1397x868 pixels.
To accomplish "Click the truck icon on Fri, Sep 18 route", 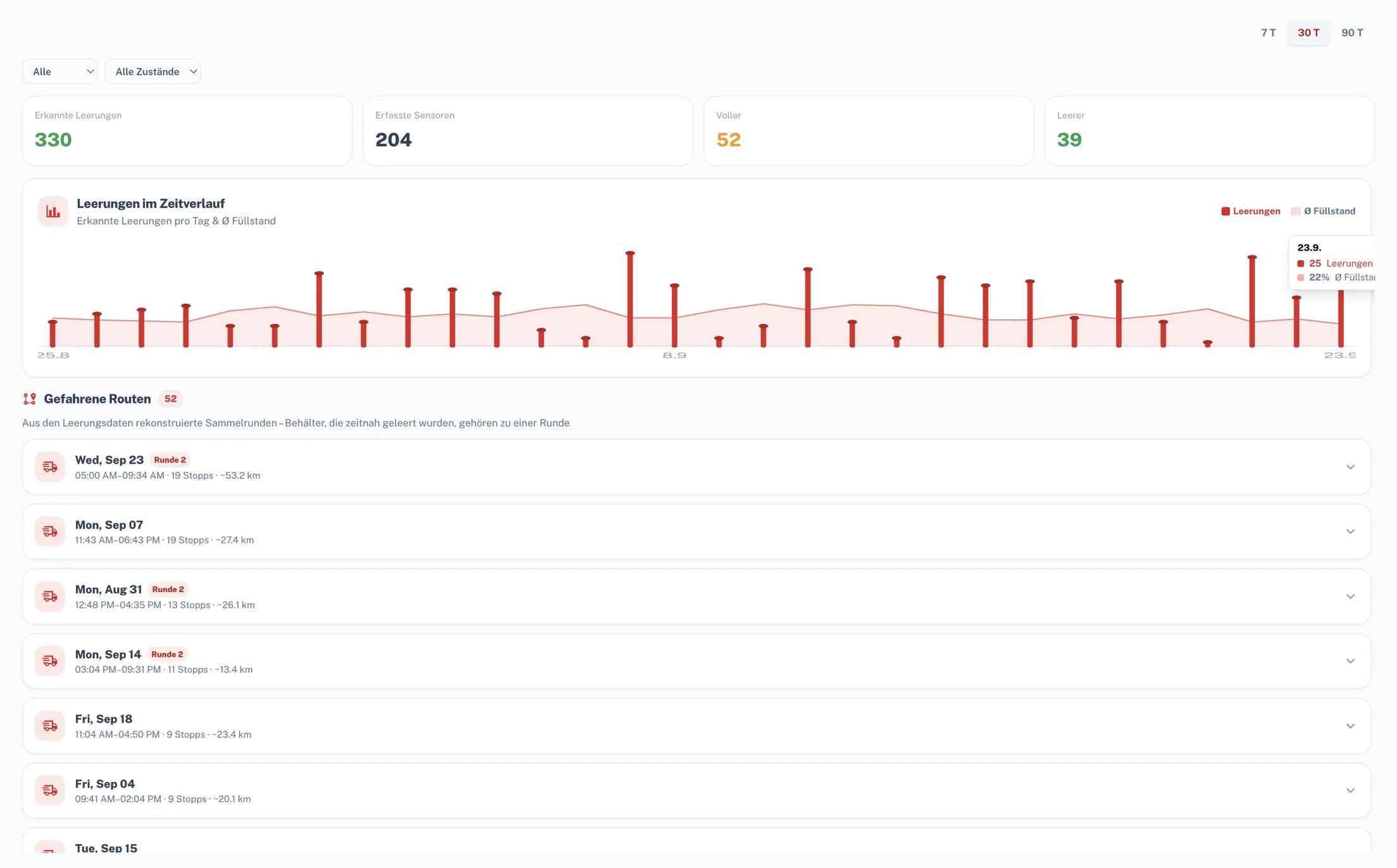I will point(50,726).
